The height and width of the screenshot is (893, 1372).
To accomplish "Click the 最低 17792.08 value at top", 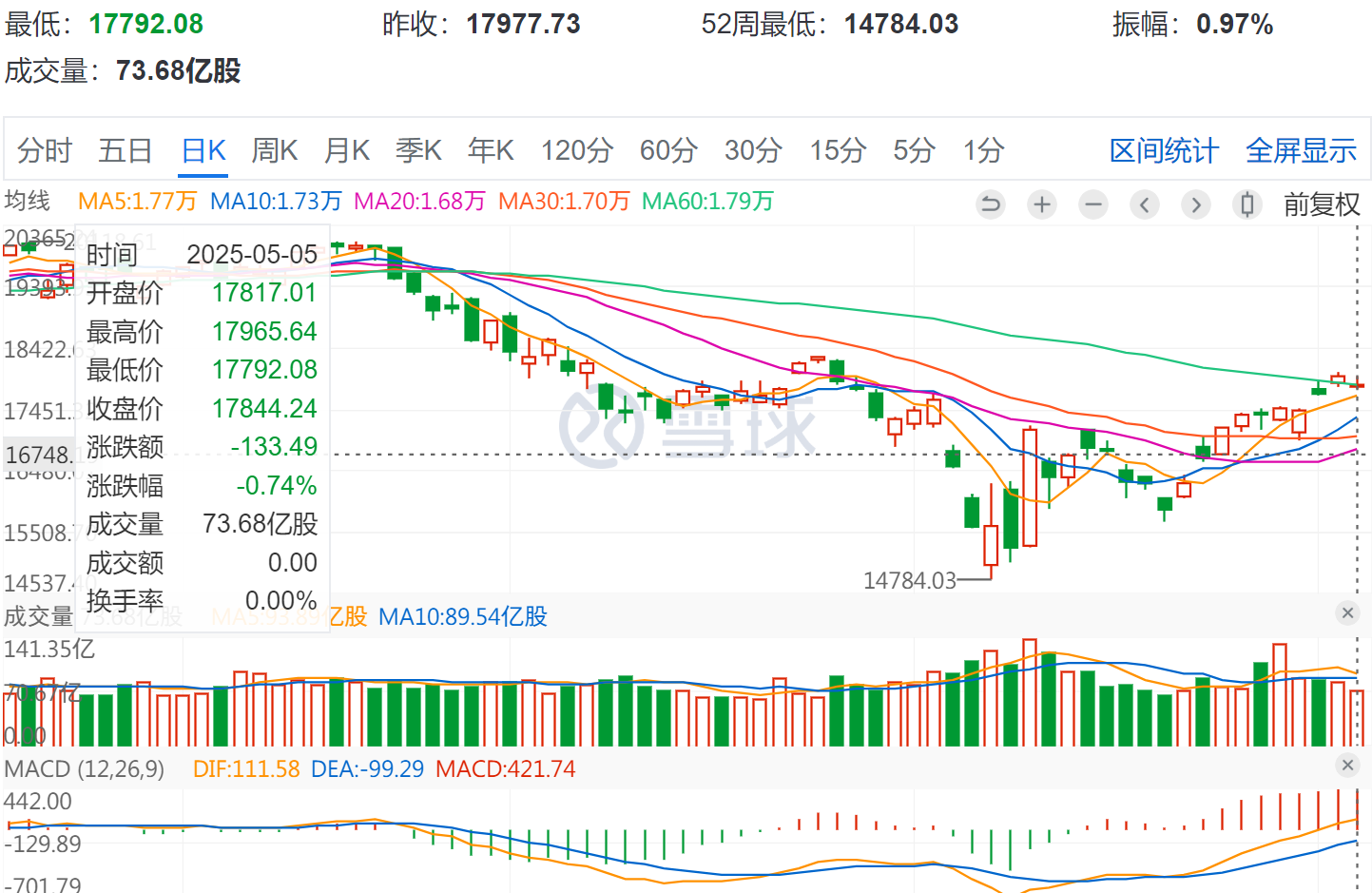I will pyautogui.click(x=145, y=24).
